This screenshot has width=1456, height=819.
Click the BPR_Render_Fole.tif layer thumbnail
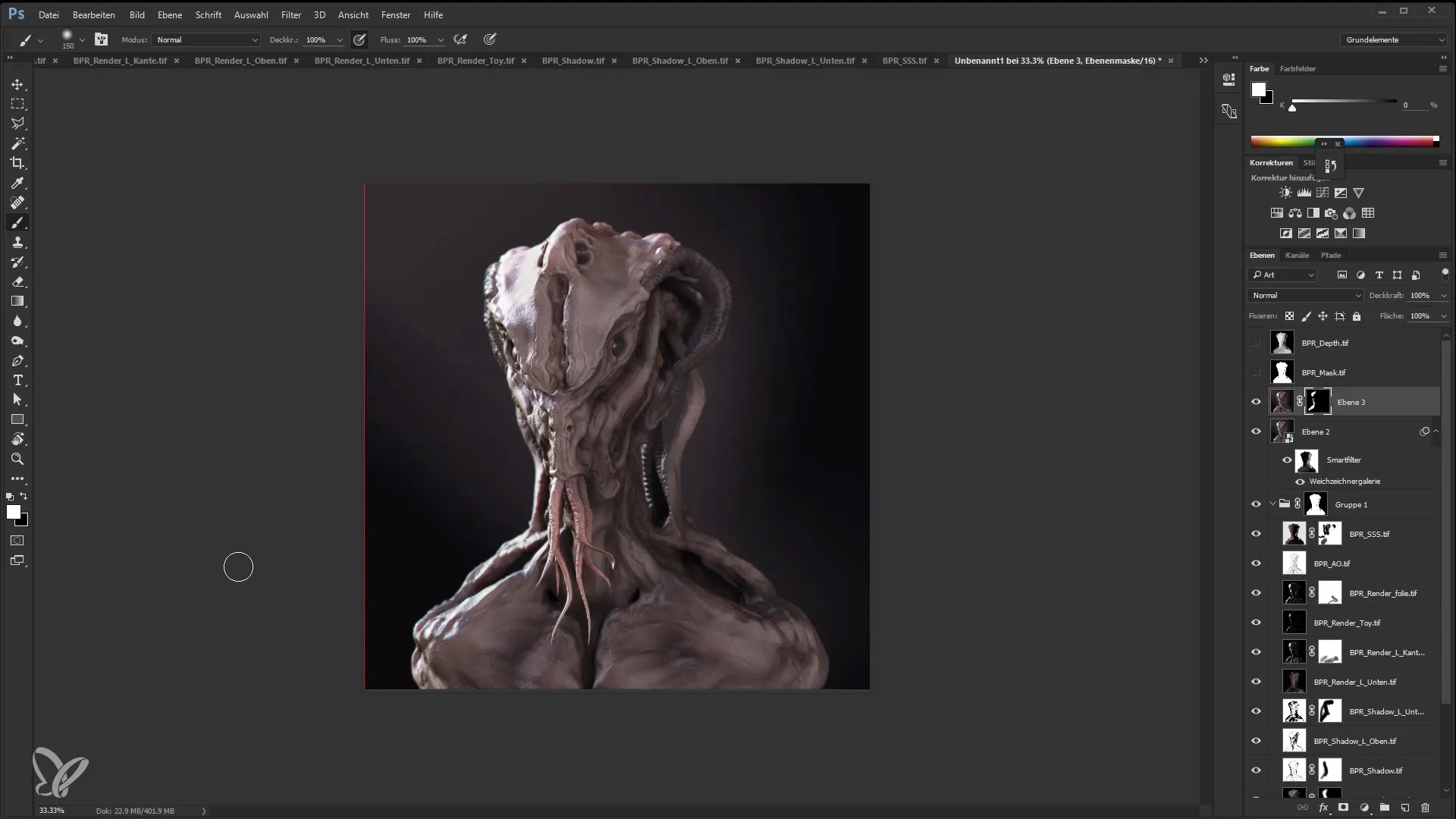click(x=1294, y=593)
